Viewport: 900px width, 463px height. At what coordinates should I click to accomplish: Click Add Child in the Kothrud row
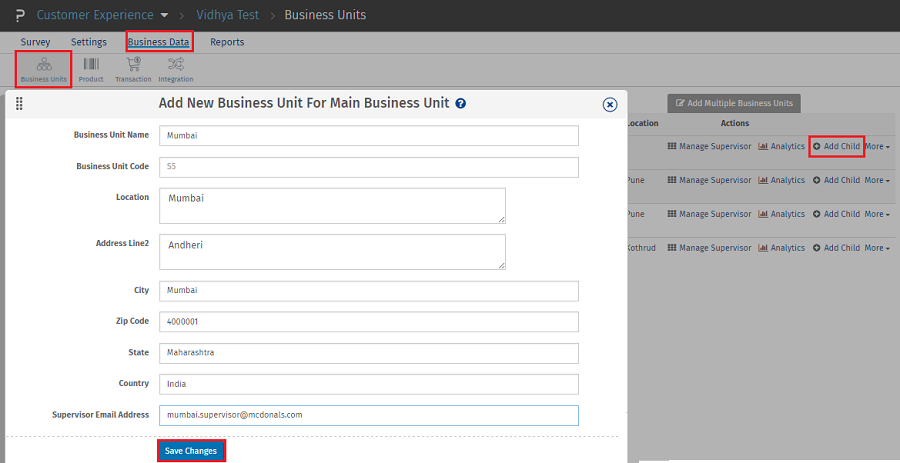(x=836, y=248)
